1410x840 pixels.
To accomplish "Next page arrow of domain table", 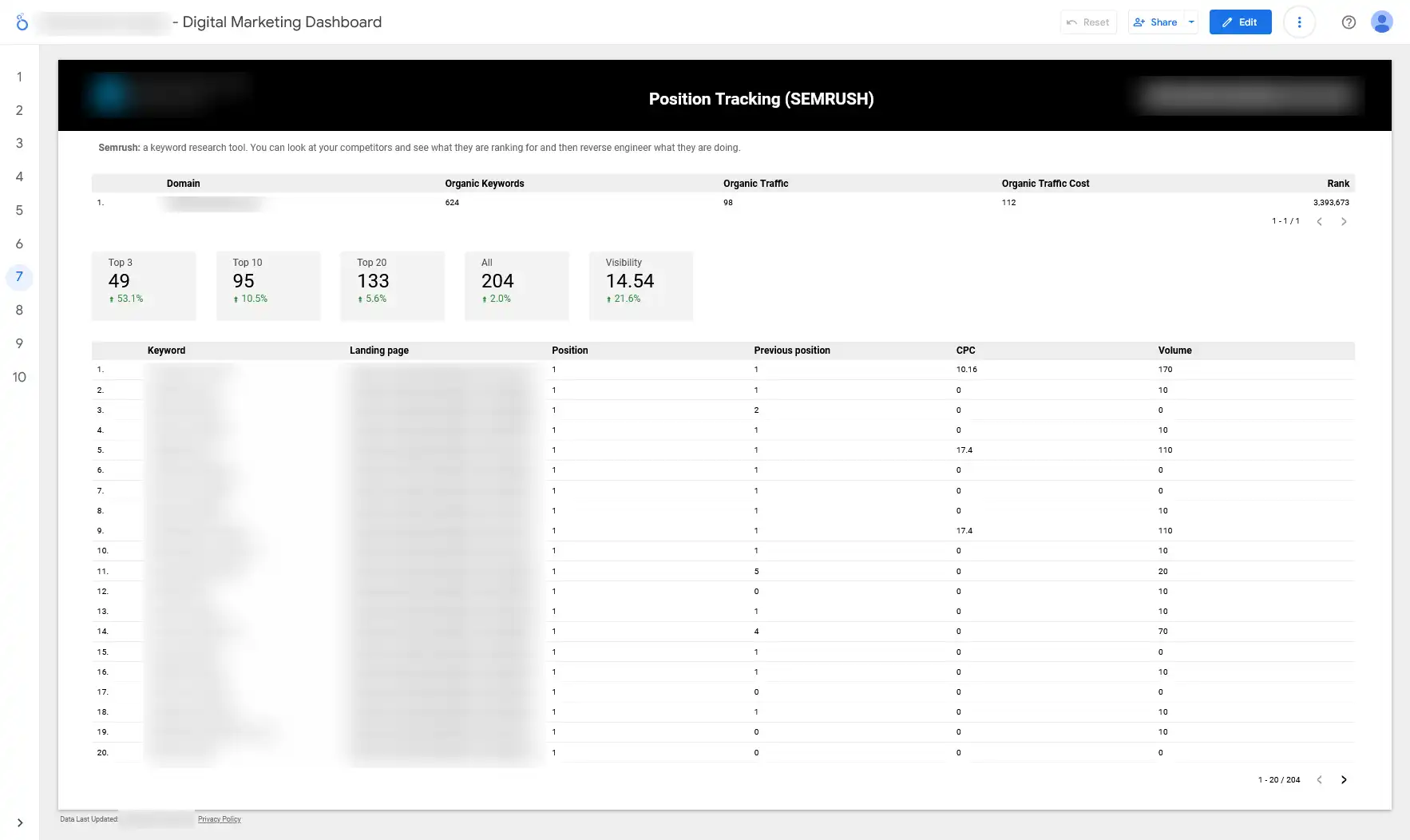I will pos(1344,222).
